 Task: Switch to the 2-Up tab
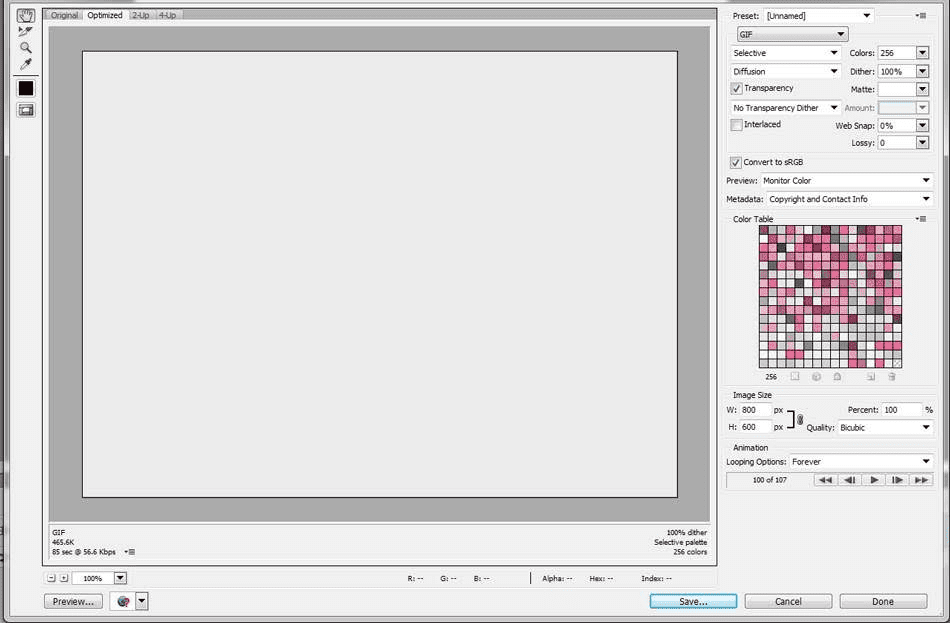tap(141, 15)
